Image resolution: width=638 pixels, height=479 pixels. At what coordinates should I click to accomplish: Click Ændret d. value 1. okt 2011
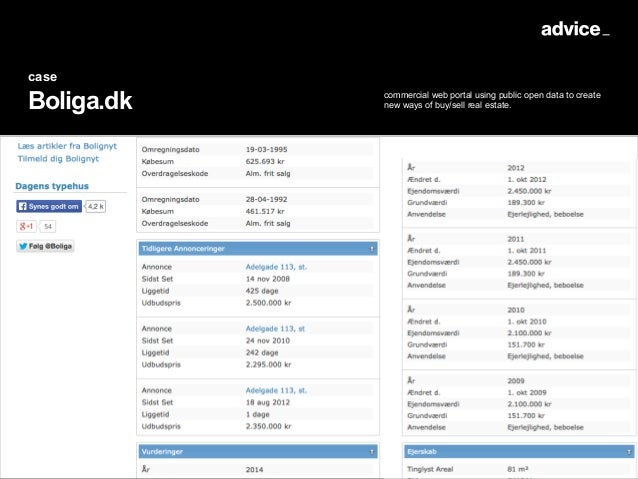527,251
